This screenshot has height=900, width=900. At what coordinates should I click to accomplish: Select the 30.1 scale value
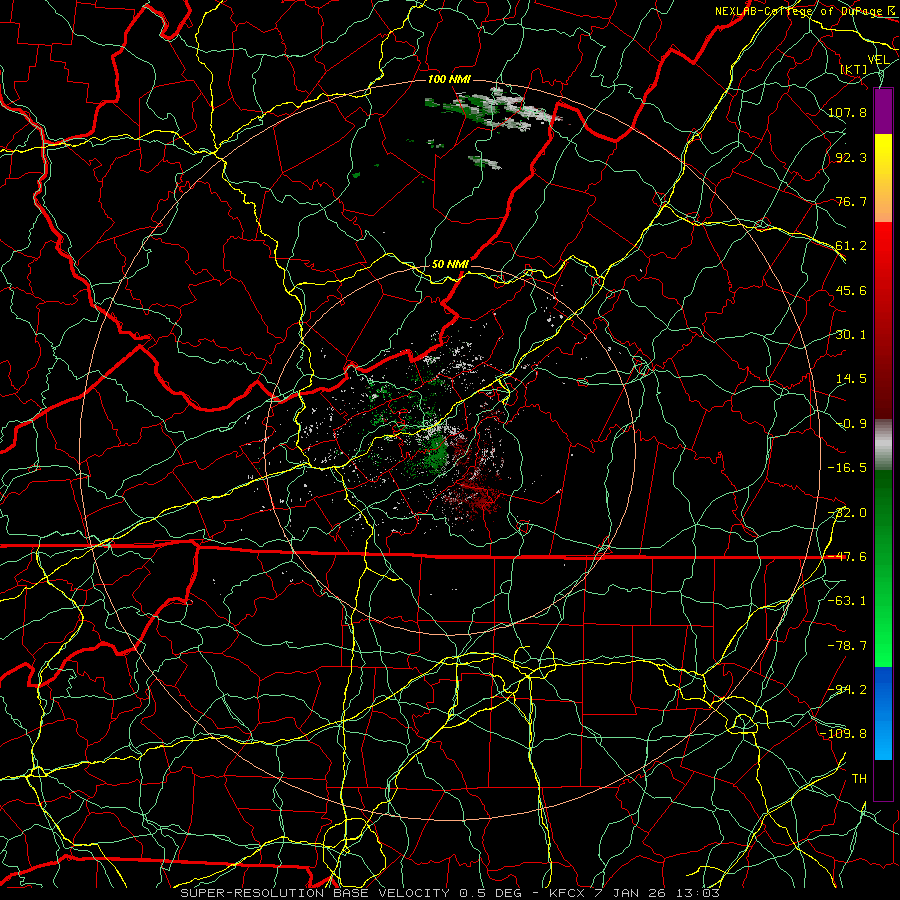coord(851,335)
